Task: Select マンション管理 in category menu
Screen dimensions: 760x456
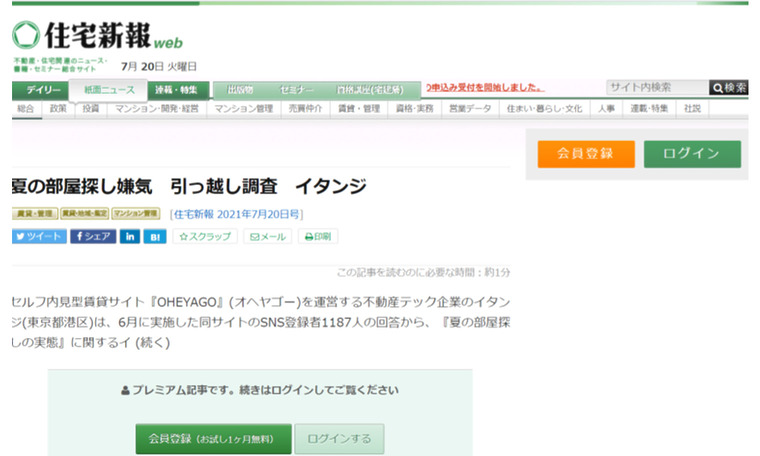Action: [242, 108]
